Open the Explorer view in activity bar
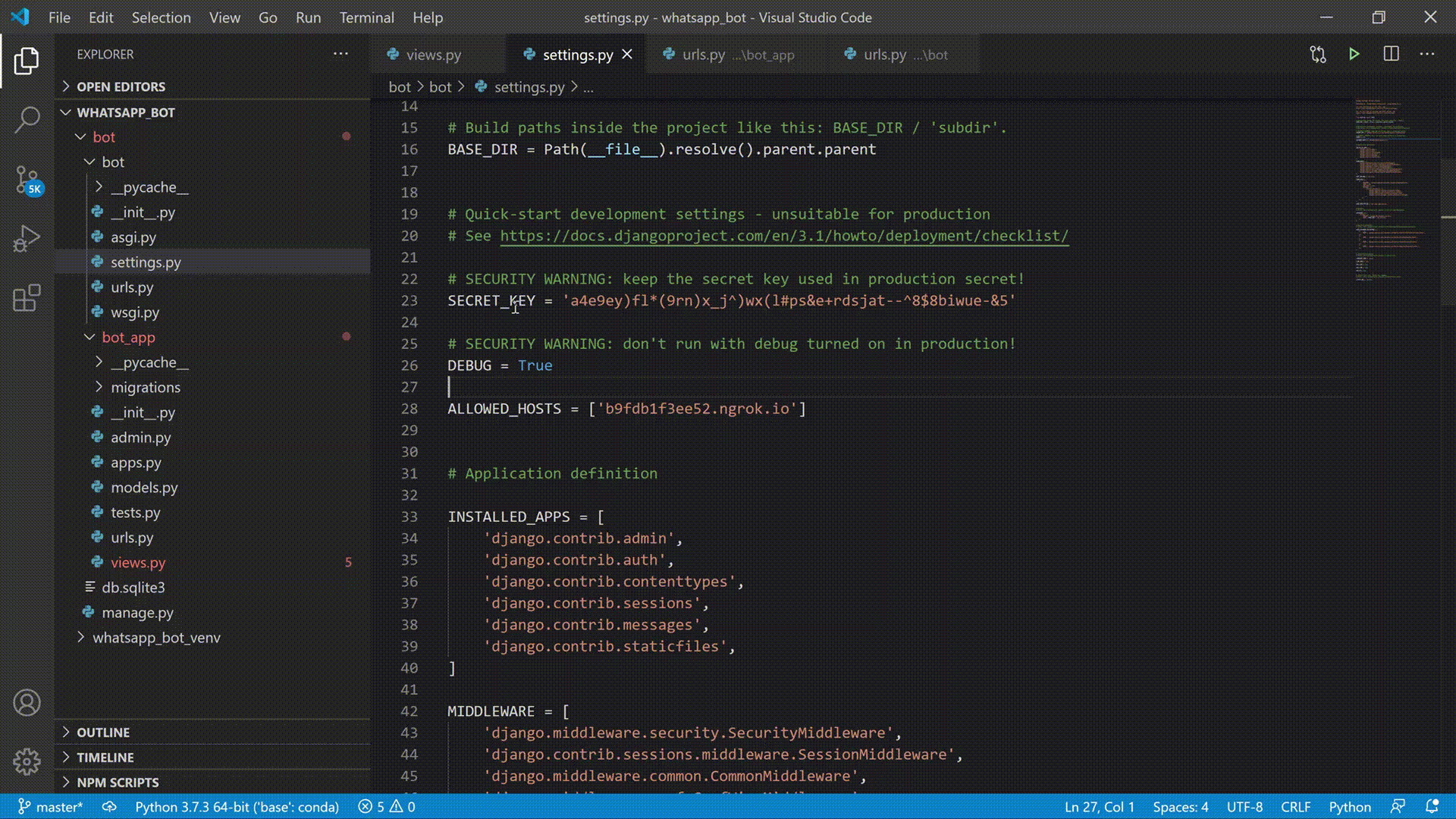Screen dimensions: 1456x819 [x=27, y=61]
